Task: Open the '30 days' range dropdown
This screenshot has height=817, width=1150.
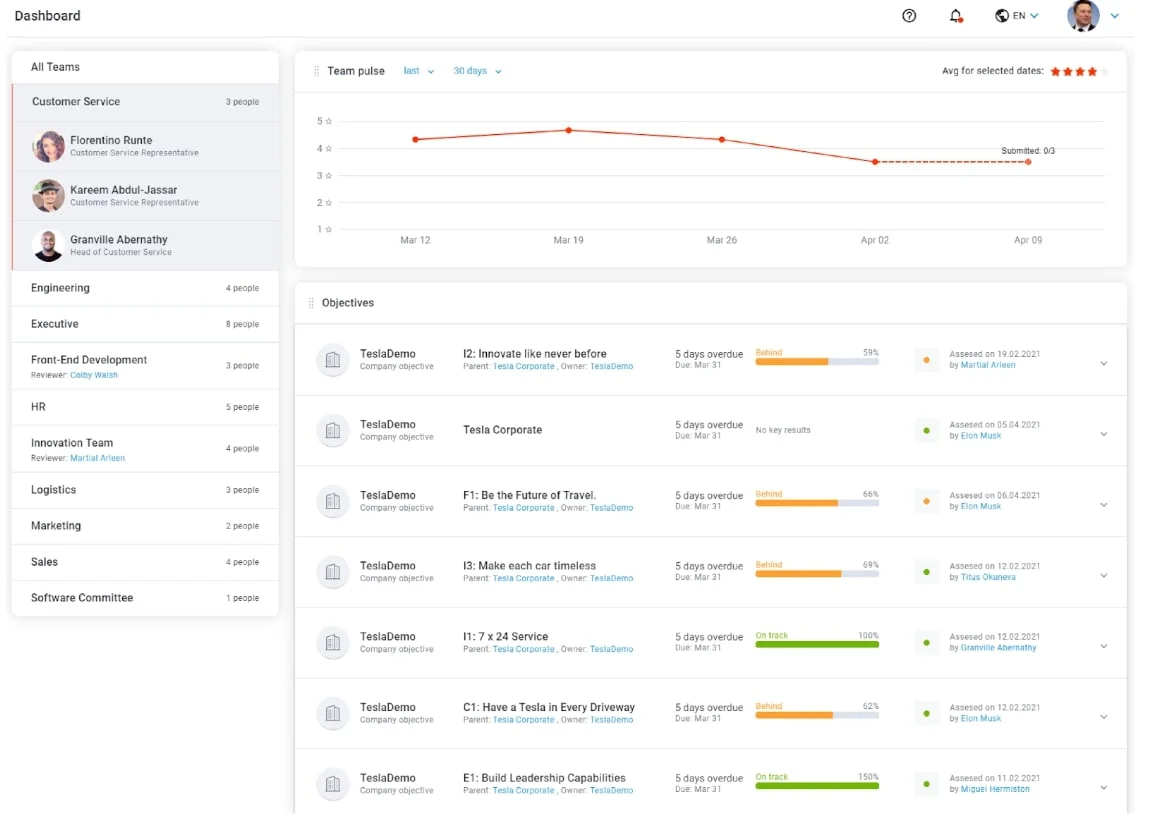Action: (477, 71)
